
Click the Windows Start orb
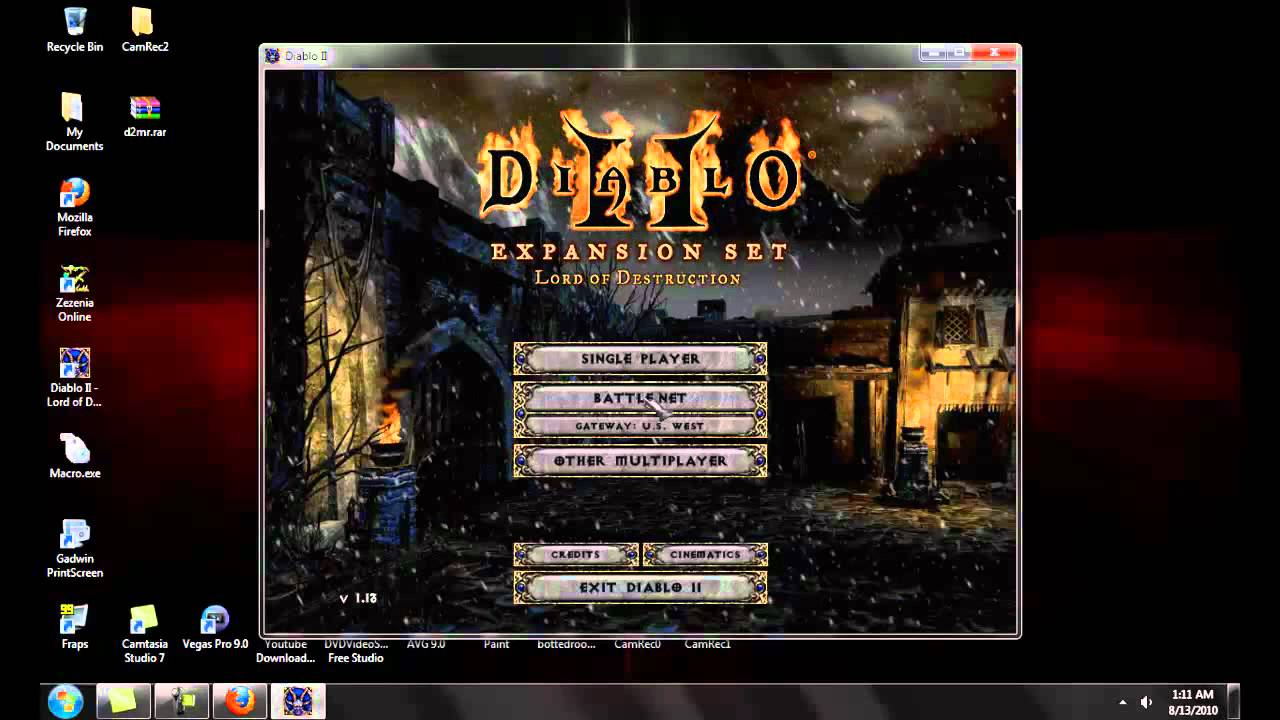[65, 701]
